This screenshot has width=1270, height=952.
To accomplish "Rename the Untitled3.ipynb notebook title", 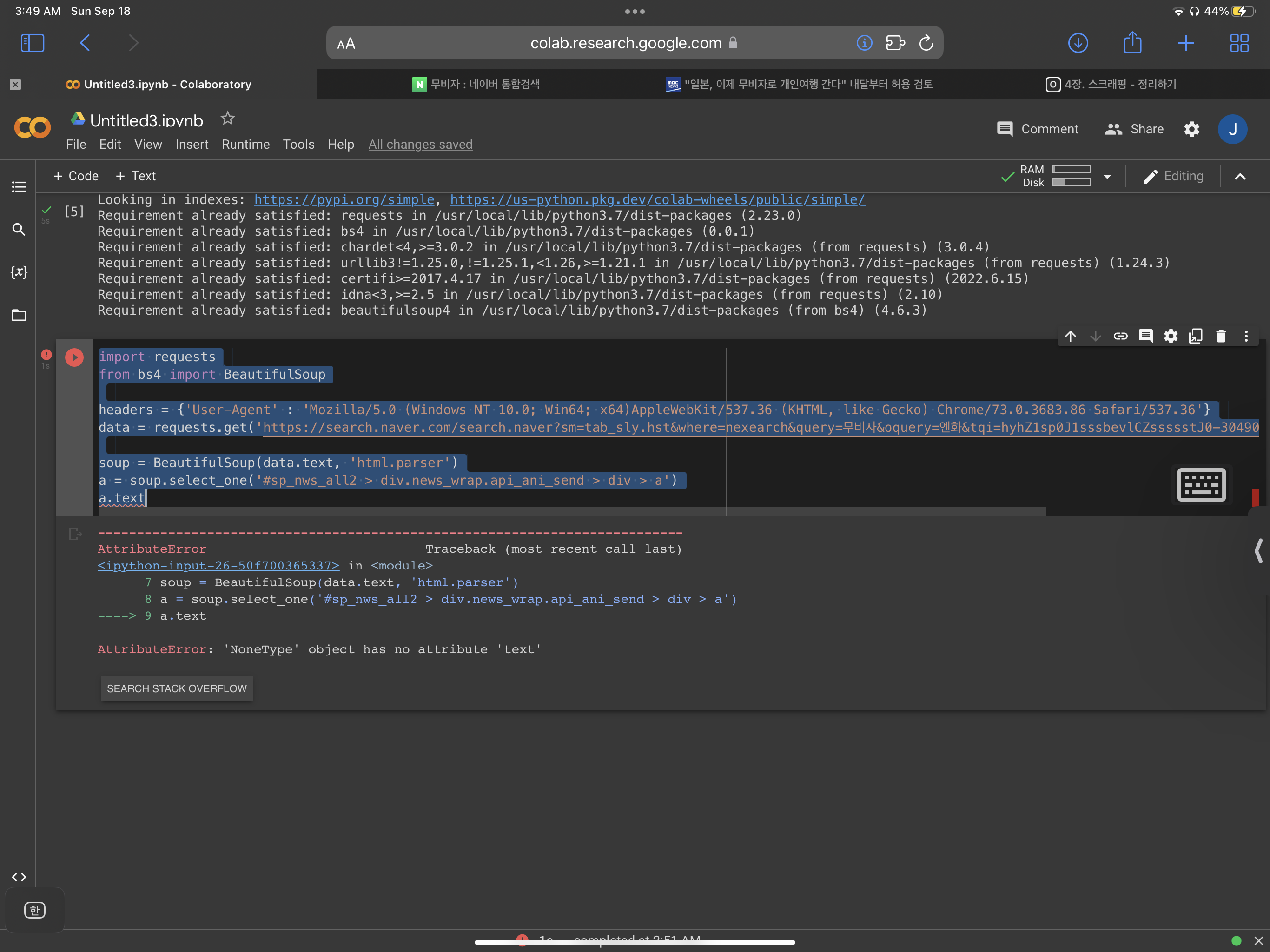I will 146,120.
